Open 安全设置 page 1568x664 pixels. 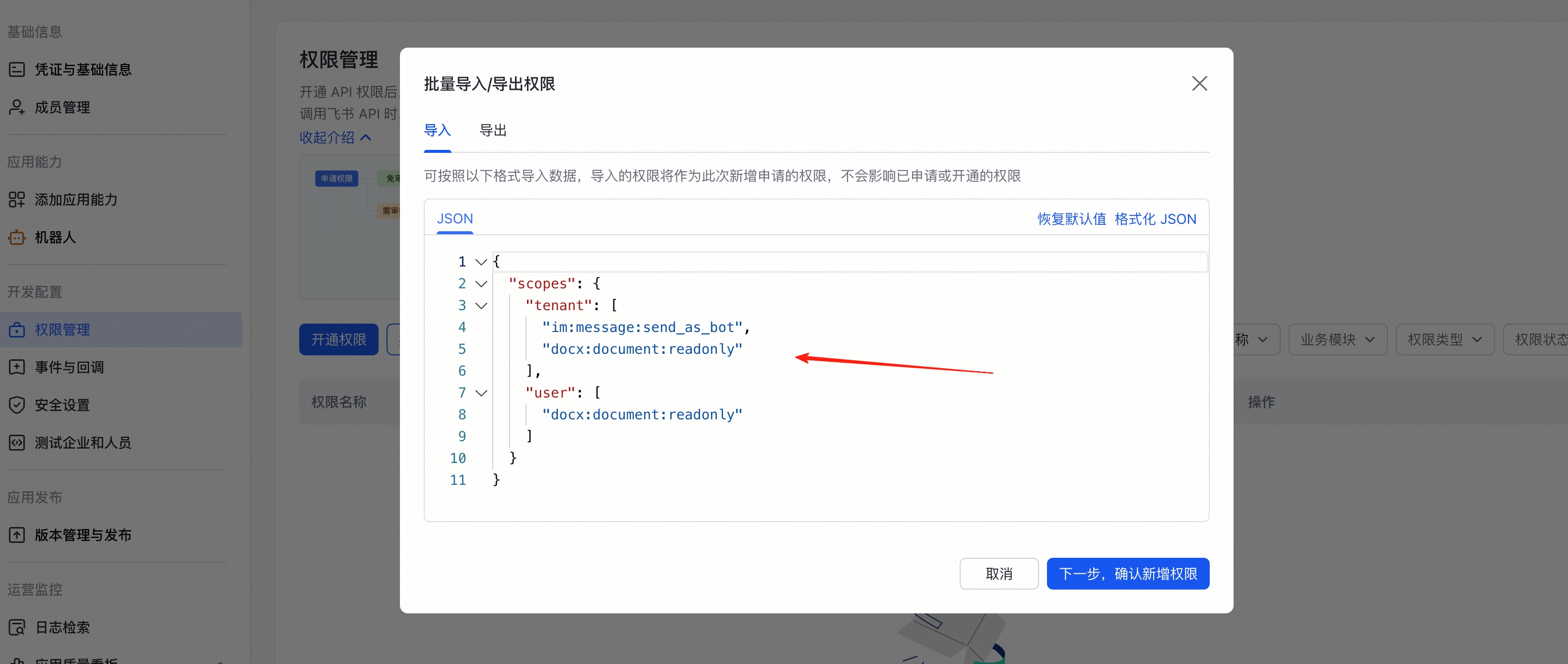click(x=62, y=405)
